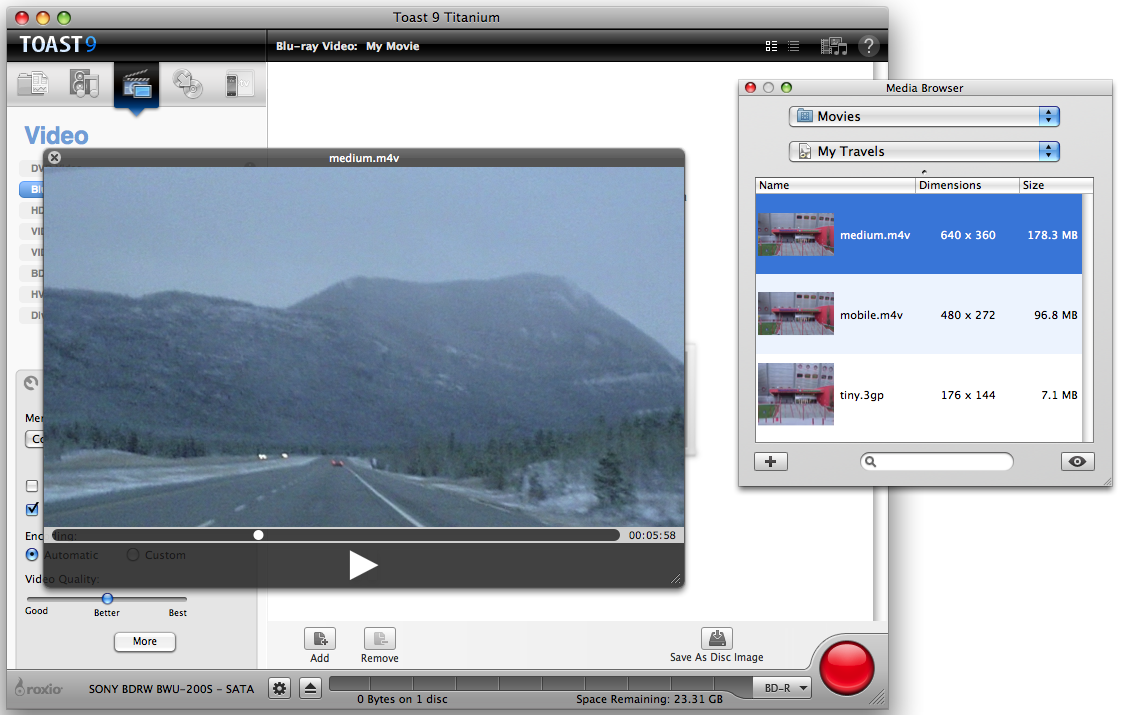Click the Remove button icon

(379, 638)
